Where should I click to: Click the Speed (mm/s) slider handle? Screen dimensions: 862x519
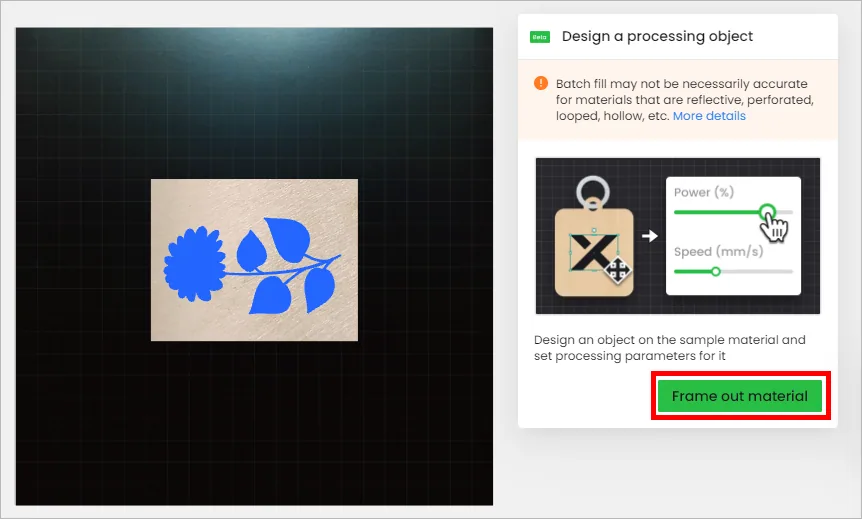(x=715, y=271)
